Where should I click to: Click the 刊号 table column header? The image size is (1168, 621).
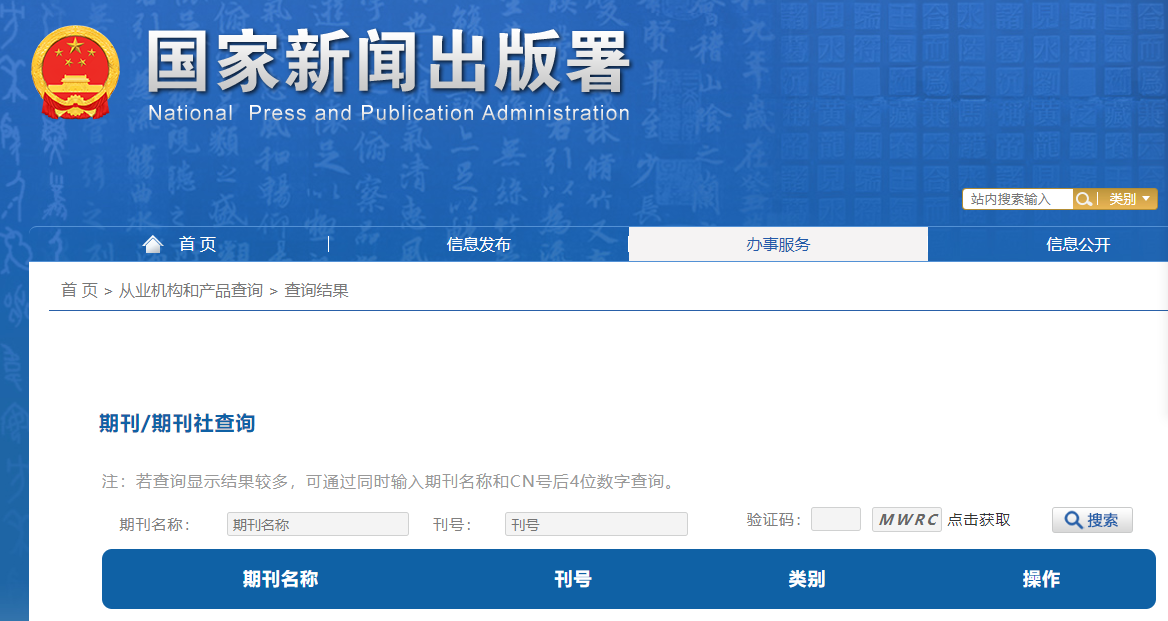point(573,579)
